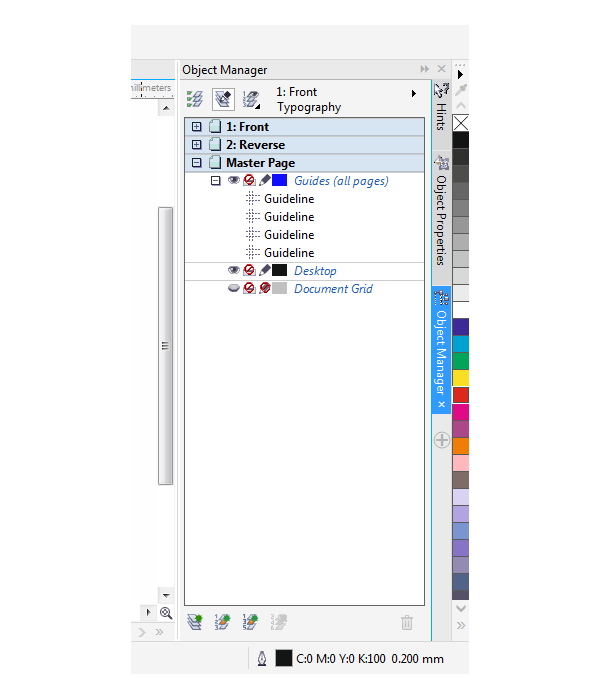Select the Desktop layer
Viewport: 600px width, 700px height.
(x=315, y=271)
